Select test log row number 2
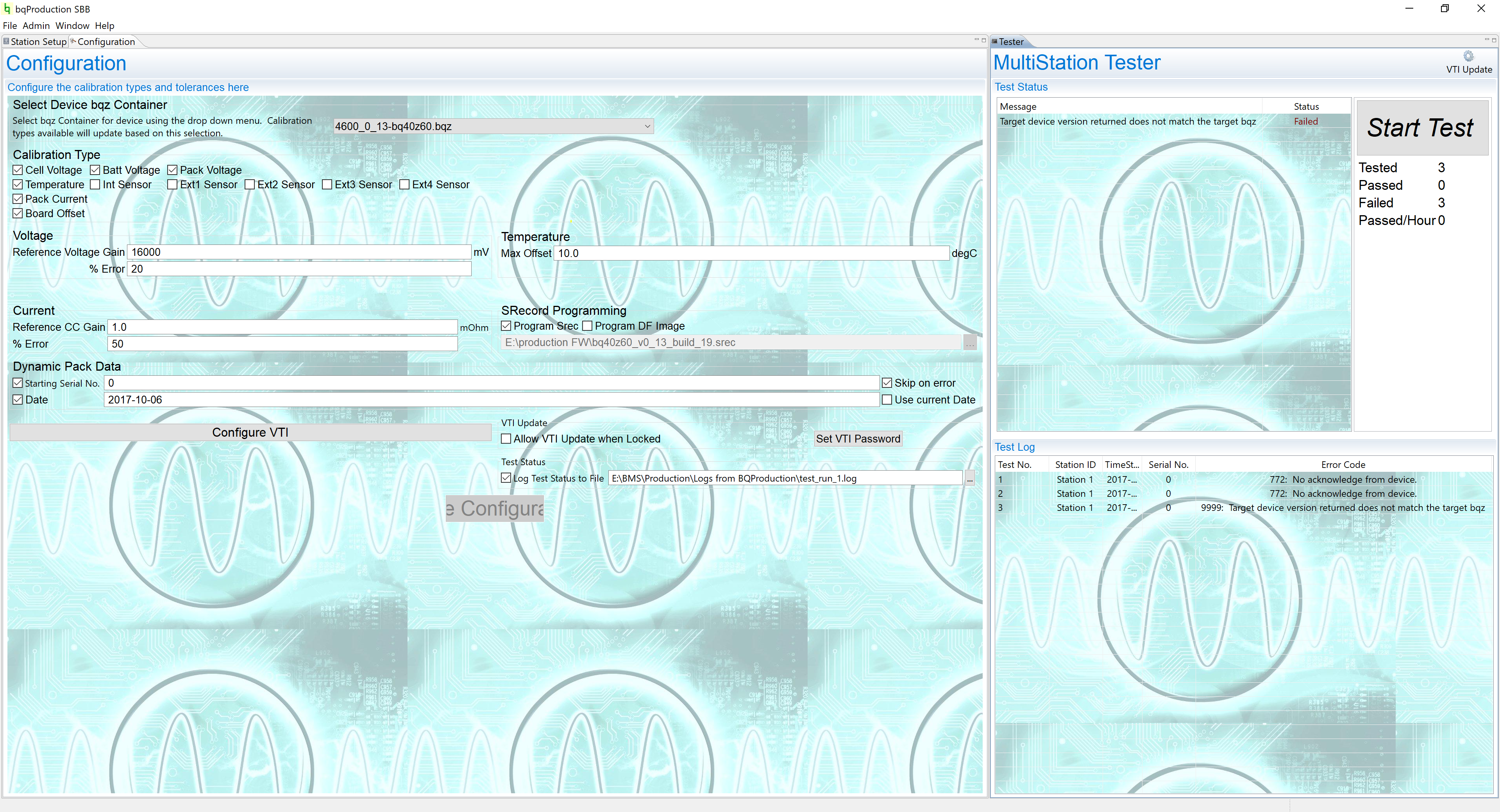The image size is (1500, 812). point(1244,494)
